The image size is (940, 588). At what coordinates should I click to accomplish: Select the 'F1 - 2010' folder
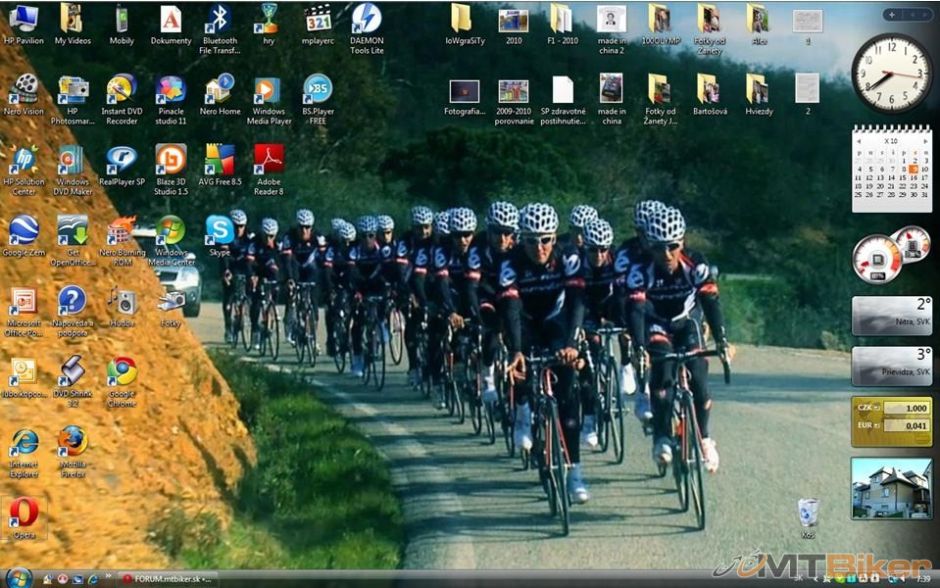point(561,20)
